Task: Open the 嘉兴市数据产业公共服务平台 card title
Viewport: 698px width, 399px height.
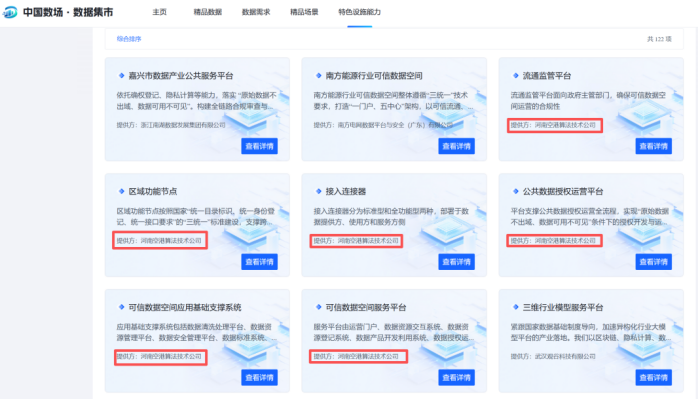Action: pyautogui.click(x=181, y=76)
